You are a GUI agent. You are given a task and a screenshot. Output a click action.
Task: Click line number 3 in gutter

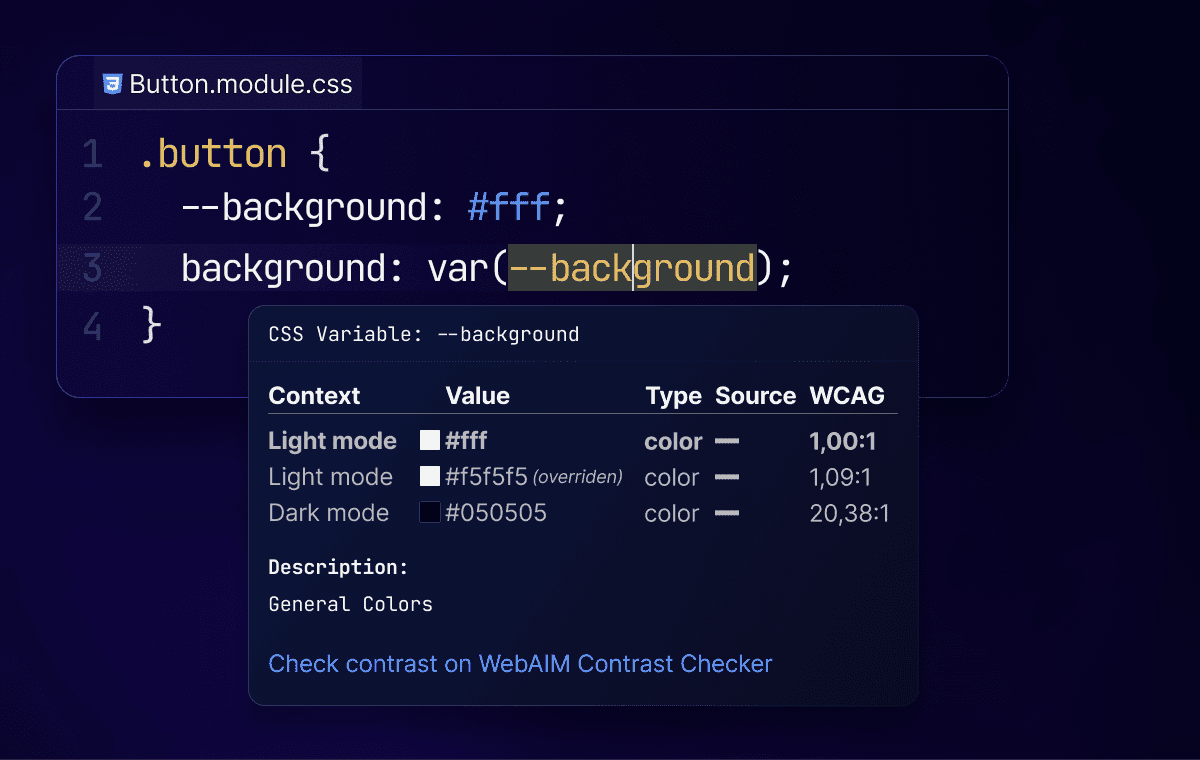pos(92,268)
